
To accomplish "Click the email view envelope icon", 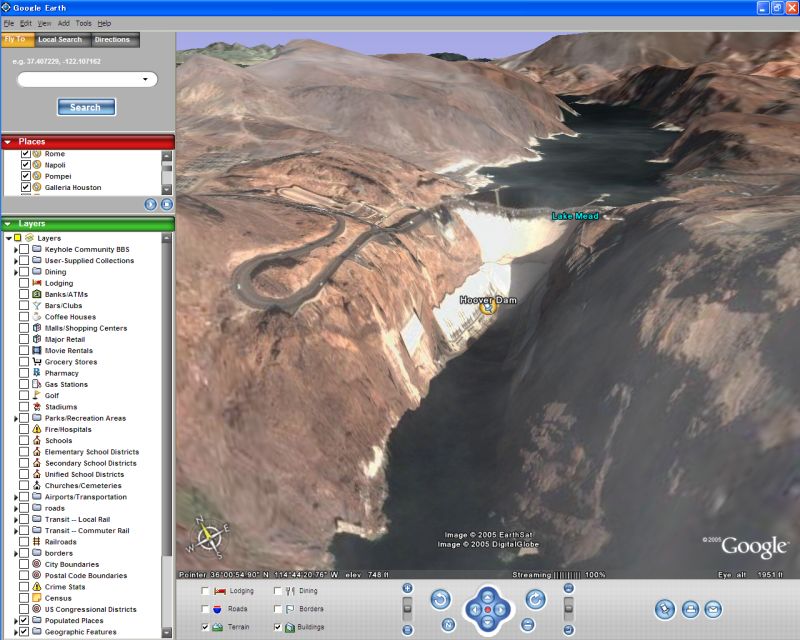I will coord(713,609).
